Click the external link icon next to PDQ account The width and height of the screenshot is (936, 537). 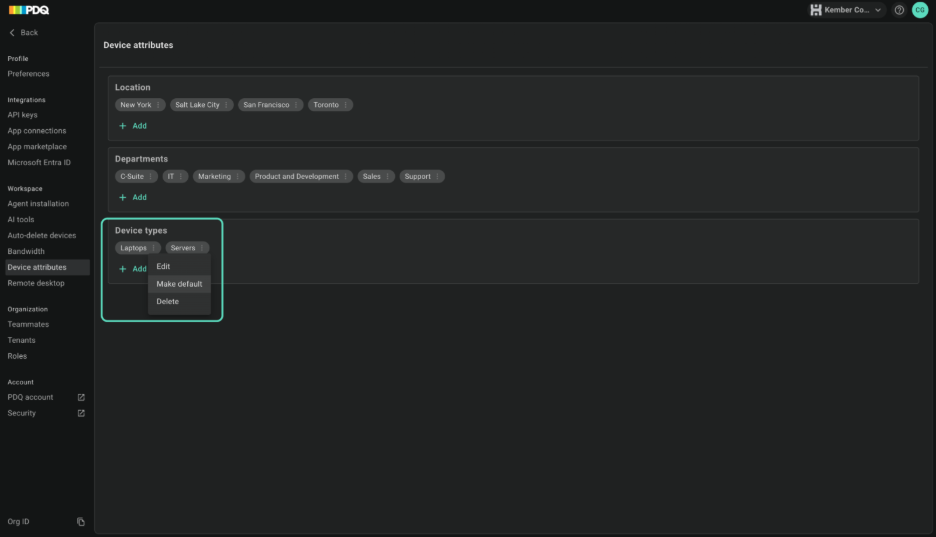pos(81,397)
